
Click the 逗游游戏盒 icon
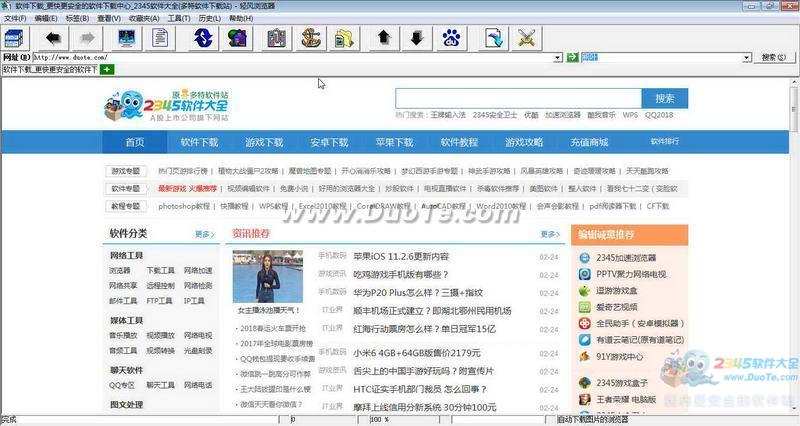pyautogui.click(x=585, y=291)
